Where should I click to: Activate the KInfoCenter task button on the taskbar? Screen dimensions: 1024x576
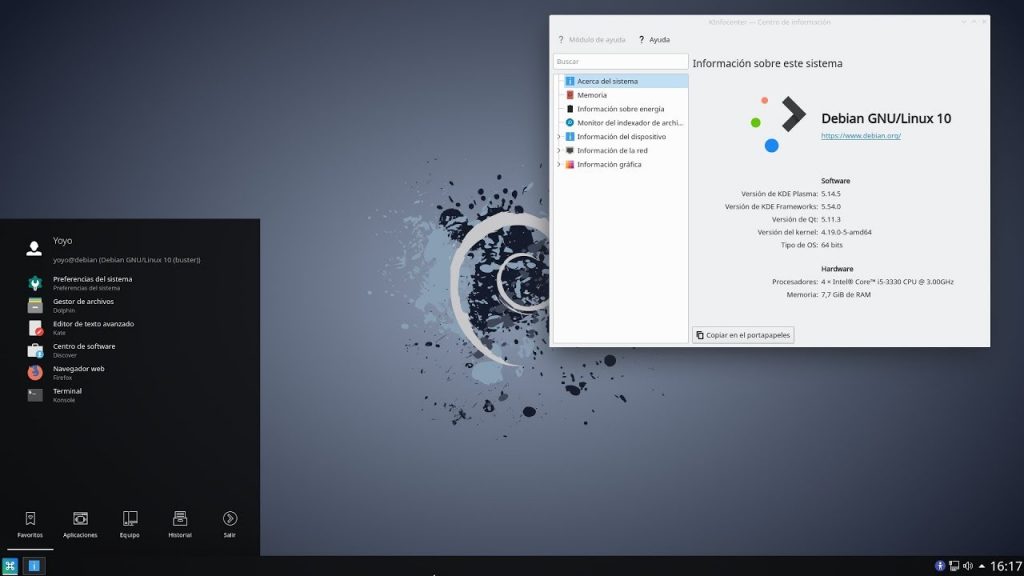tap(34, 566)
